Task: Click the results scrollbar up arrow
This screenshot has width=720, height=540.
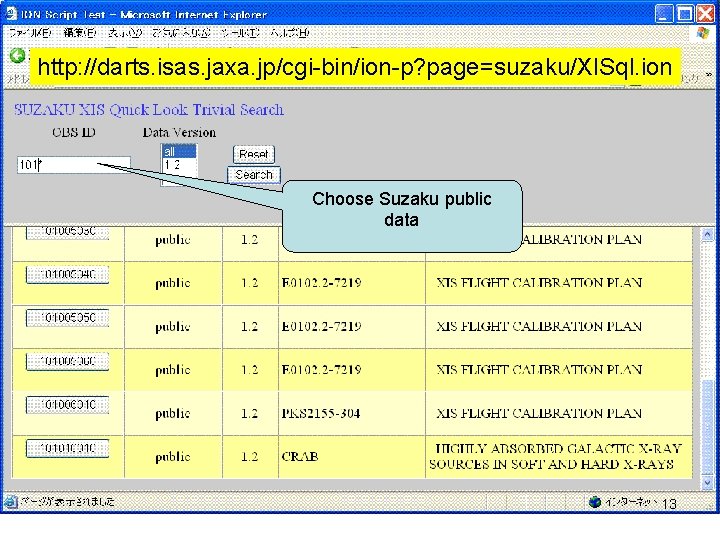Action: [707, 235]
